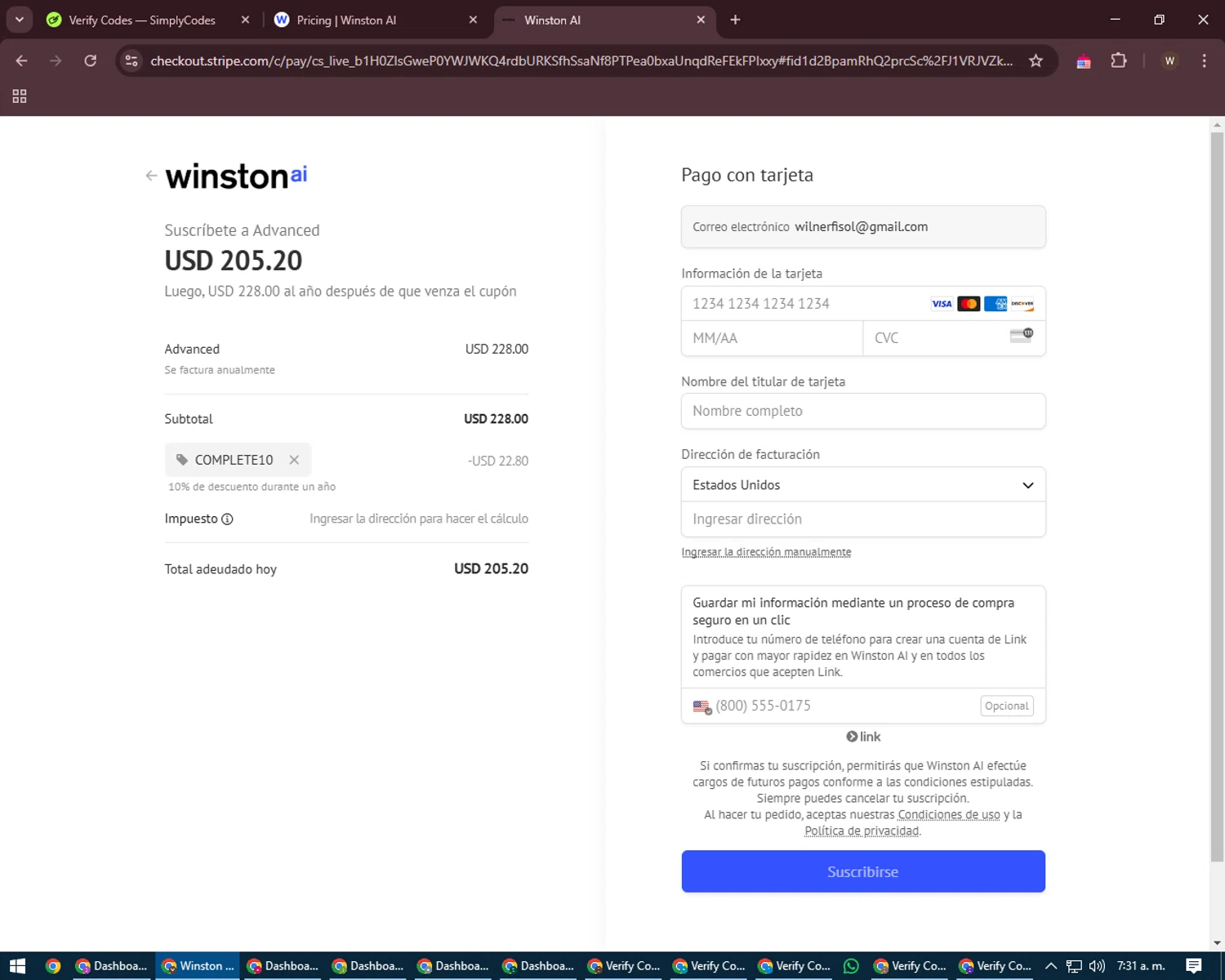Click the back arrow beside Winston AI logo

coord(151,176)
